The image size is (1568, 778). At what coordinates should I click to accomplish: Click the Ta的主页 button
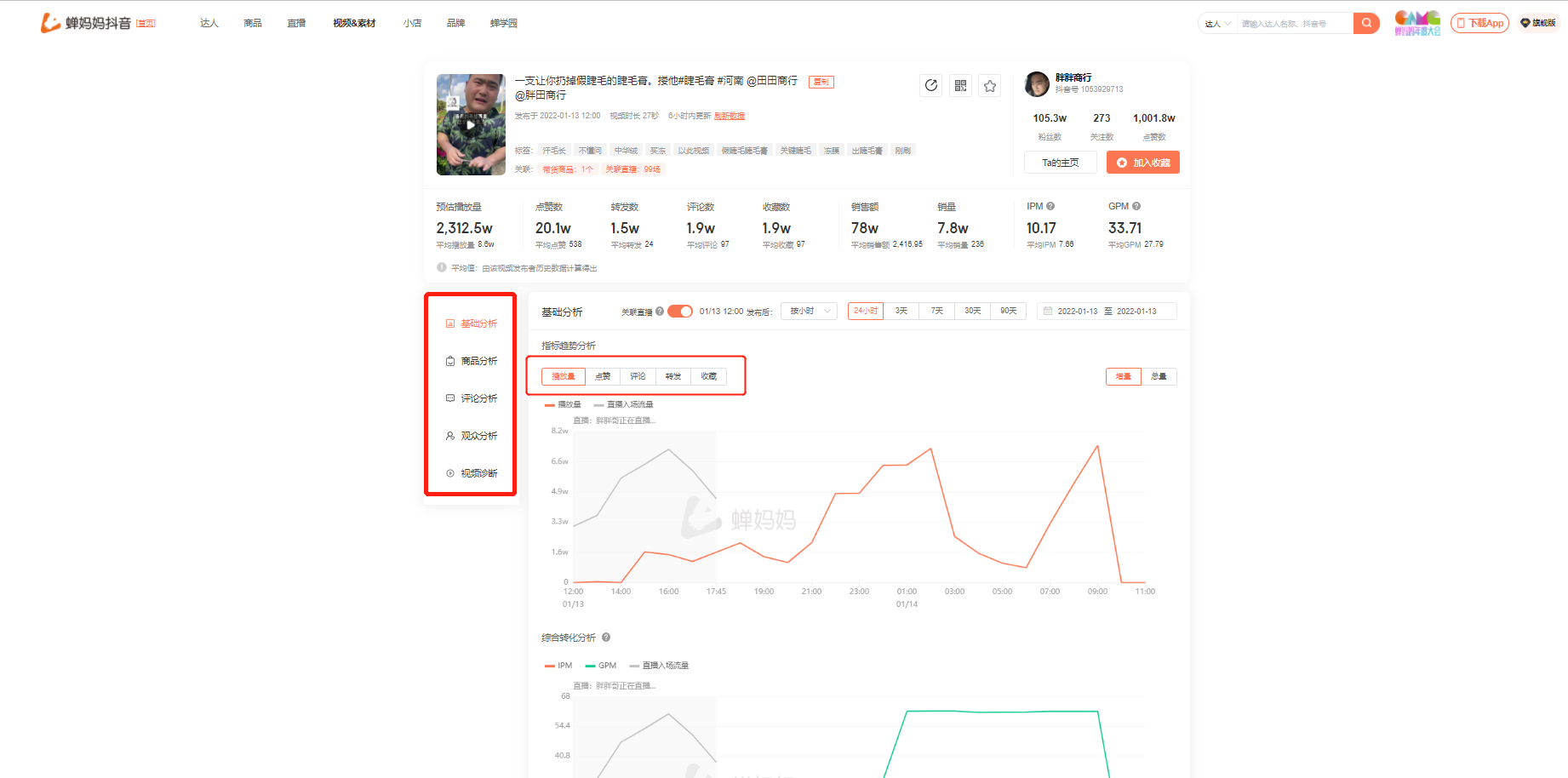coord(1061,163)
